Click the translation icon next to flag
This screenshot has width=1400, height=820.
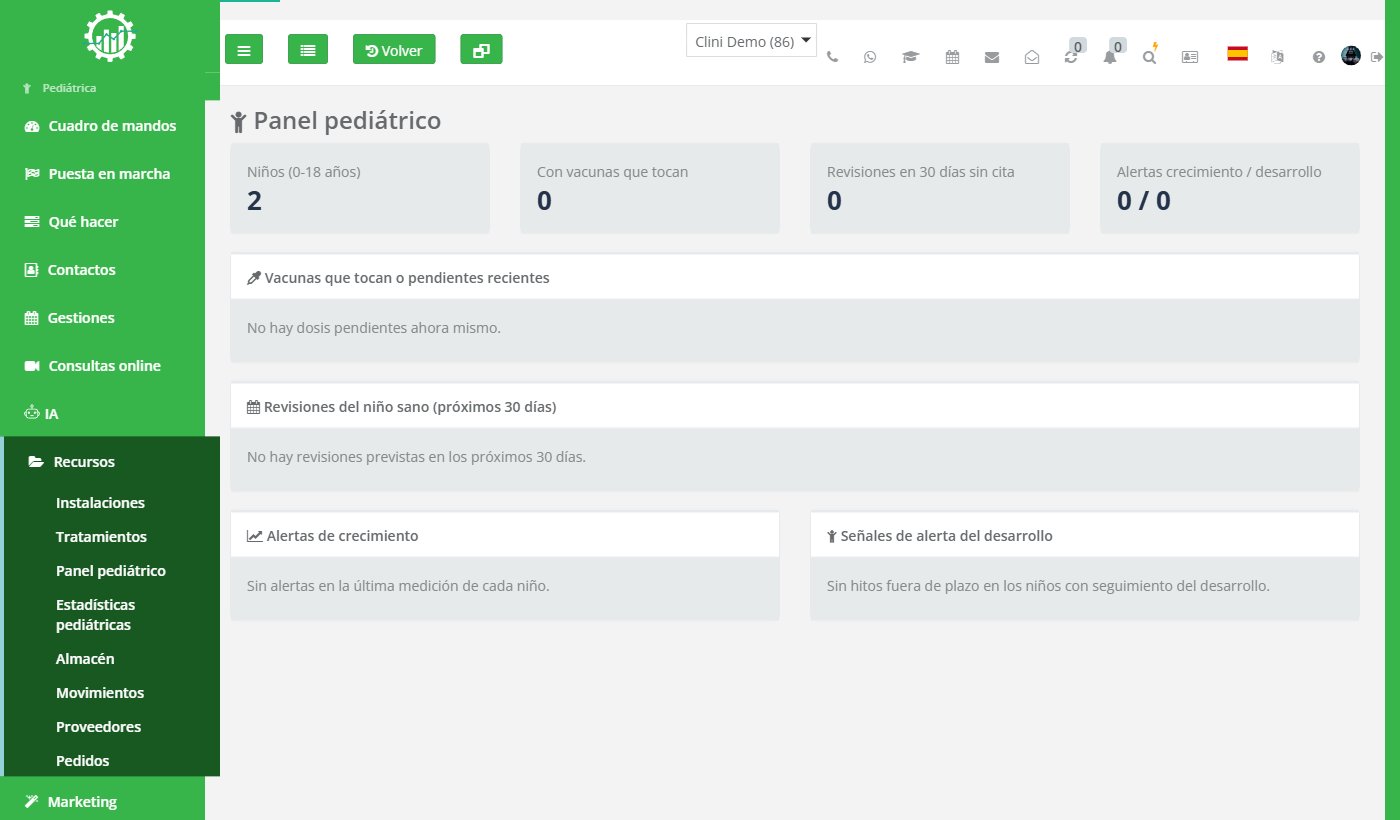click(x=1277, y=57)
